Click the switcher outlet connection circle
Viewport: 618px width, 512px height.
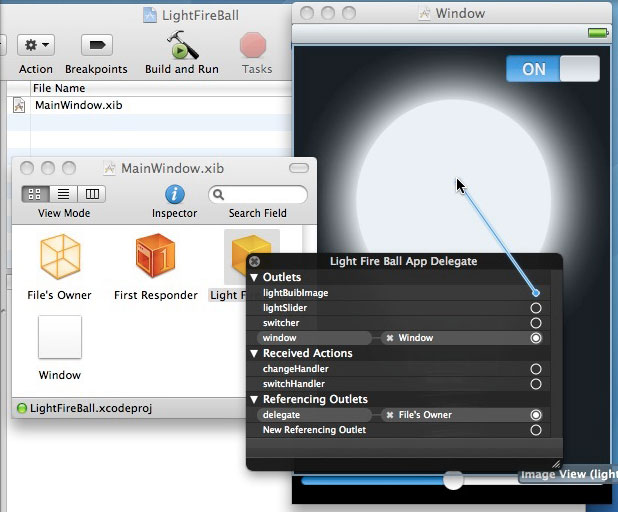coord(536,323)
